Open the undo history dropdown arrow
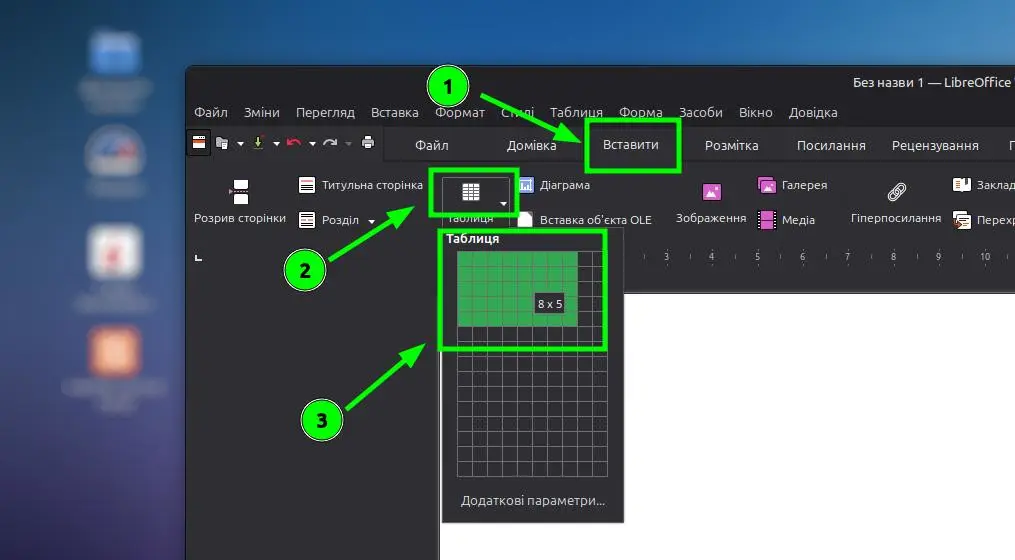The image size is (1015, 560). pos(312,144)
